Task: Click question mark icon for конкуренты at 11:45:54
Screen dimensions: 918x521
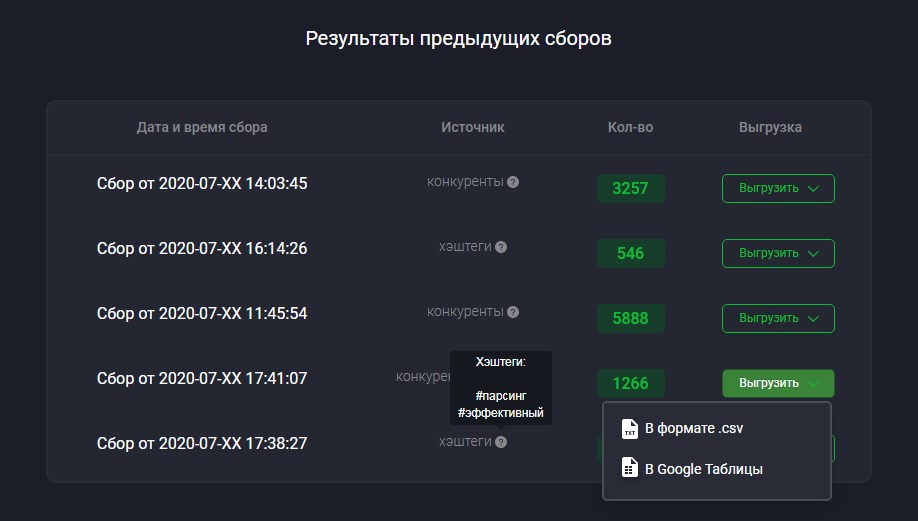Action: point(513,312)
